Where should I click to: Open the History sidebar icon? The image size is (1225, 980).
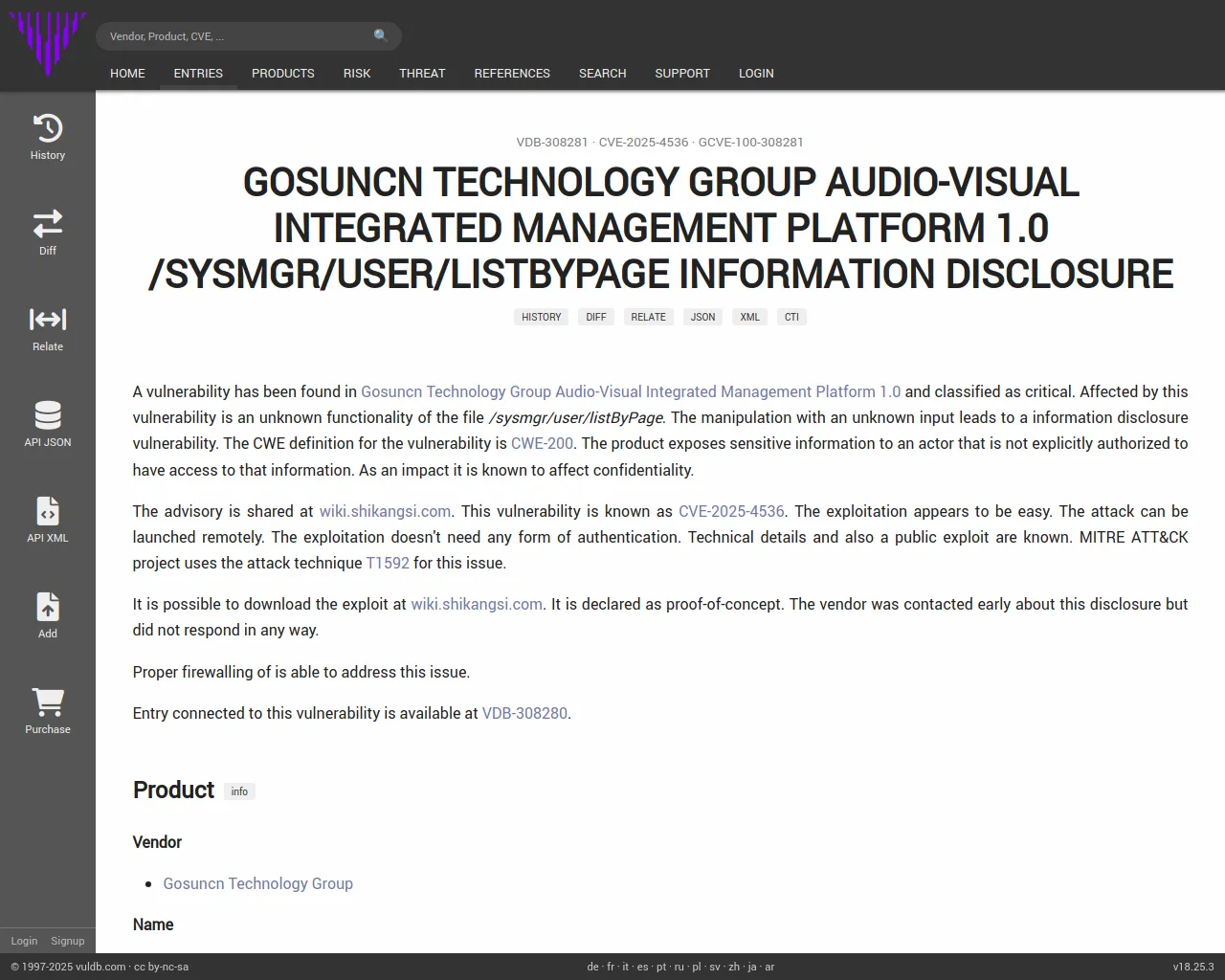48,128
